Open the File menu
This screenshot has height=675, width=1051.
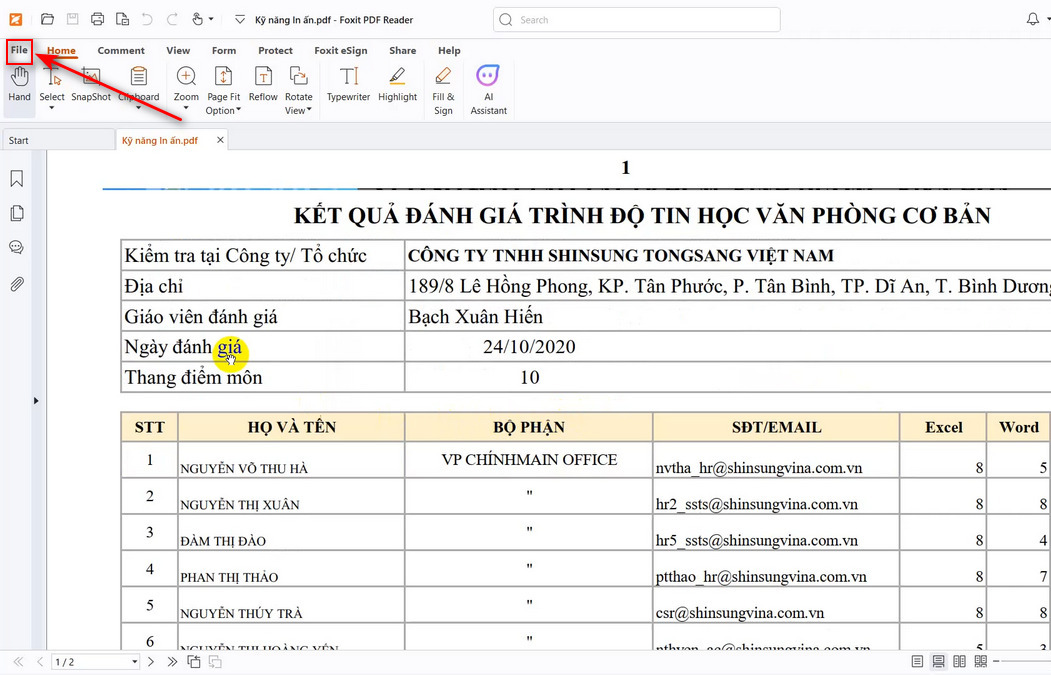[x=19, y=50]
